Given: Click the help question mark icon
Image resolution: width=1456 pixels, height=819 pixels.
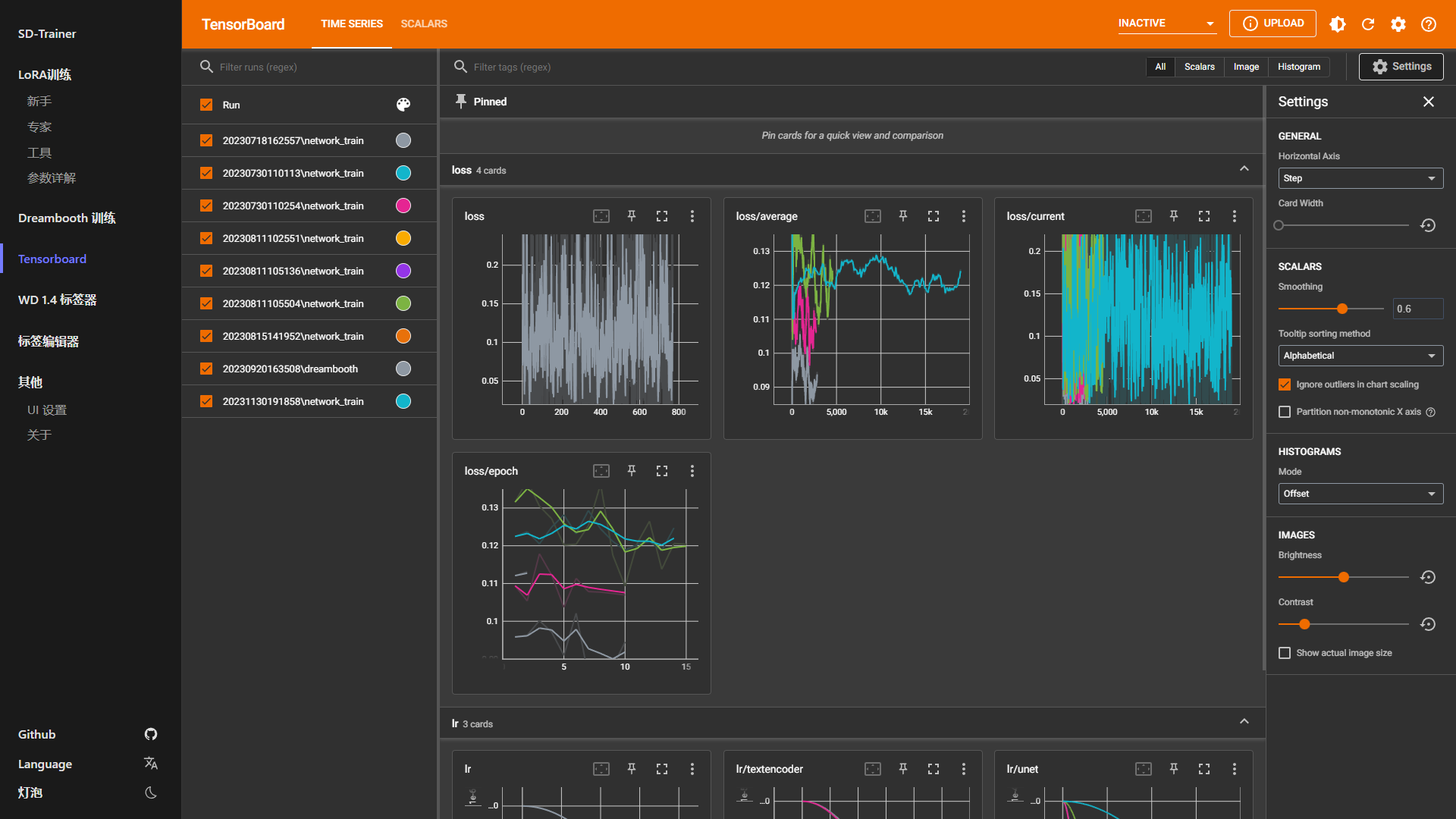Looking at the screenshot, I should (1428, 24).
